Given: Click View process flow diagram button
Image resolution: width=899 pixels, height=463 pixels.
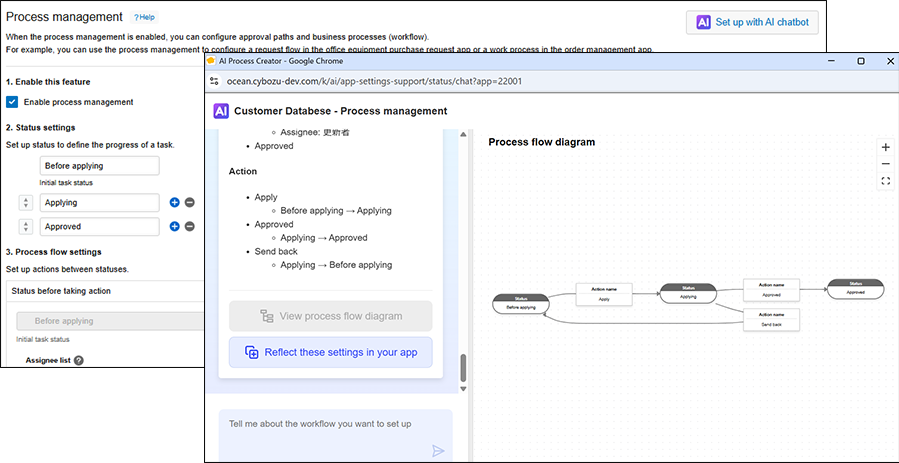Looking at the screenshot, I should pyautogui.click(x=330, y=316).
